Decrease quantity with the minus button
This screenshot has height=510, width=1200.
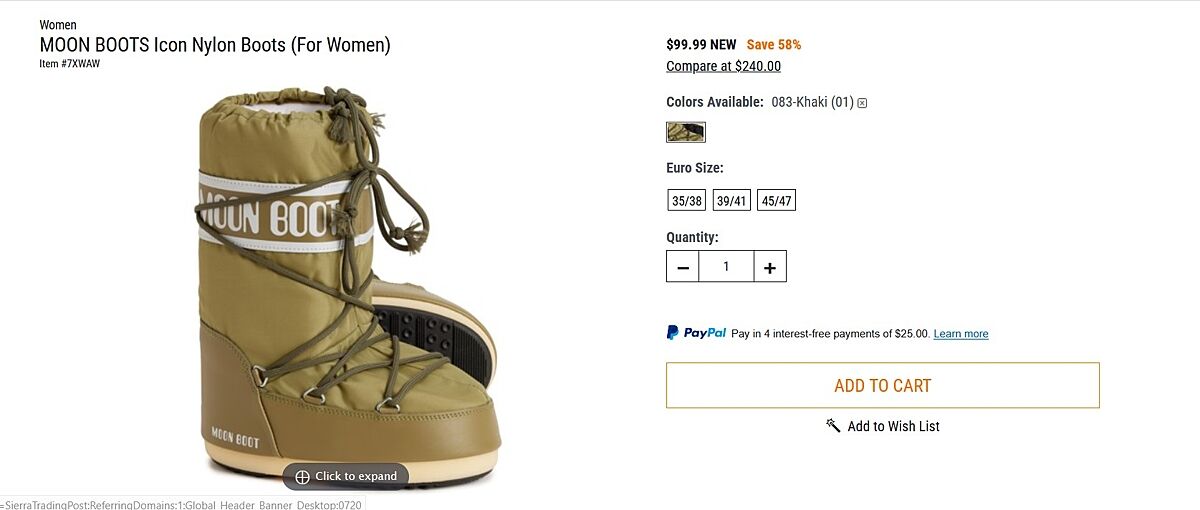coord(683,267)
